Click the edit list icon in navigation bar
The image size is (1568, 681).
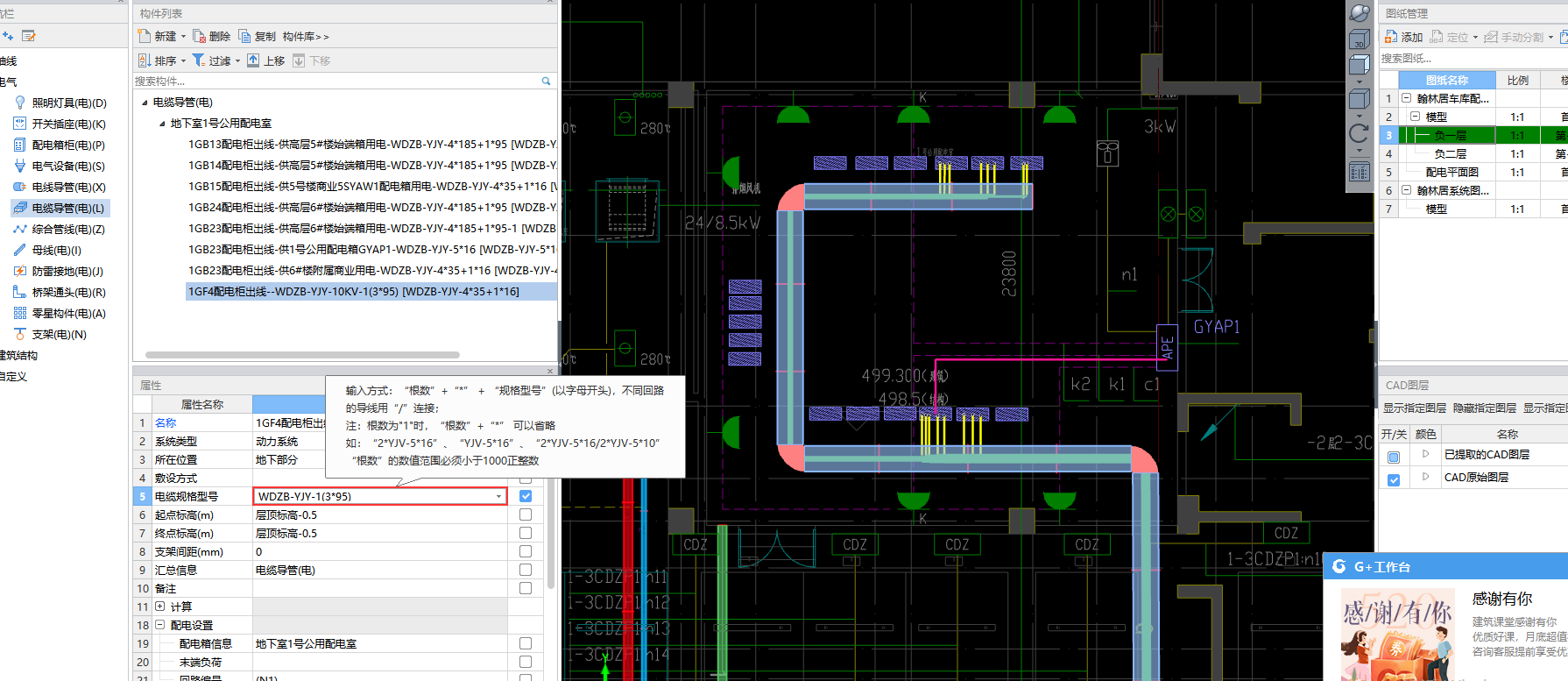[29, 36]
